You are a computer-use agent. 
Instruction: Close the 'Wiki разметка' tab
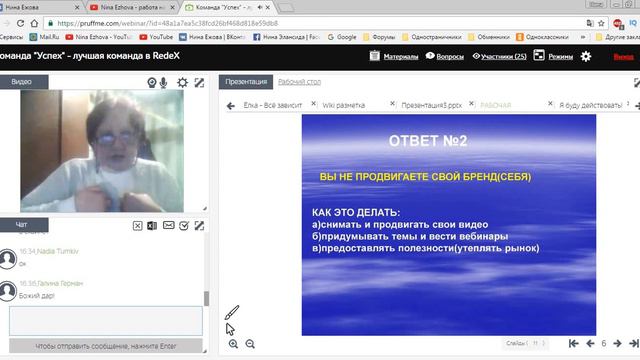tap(392, 104)
